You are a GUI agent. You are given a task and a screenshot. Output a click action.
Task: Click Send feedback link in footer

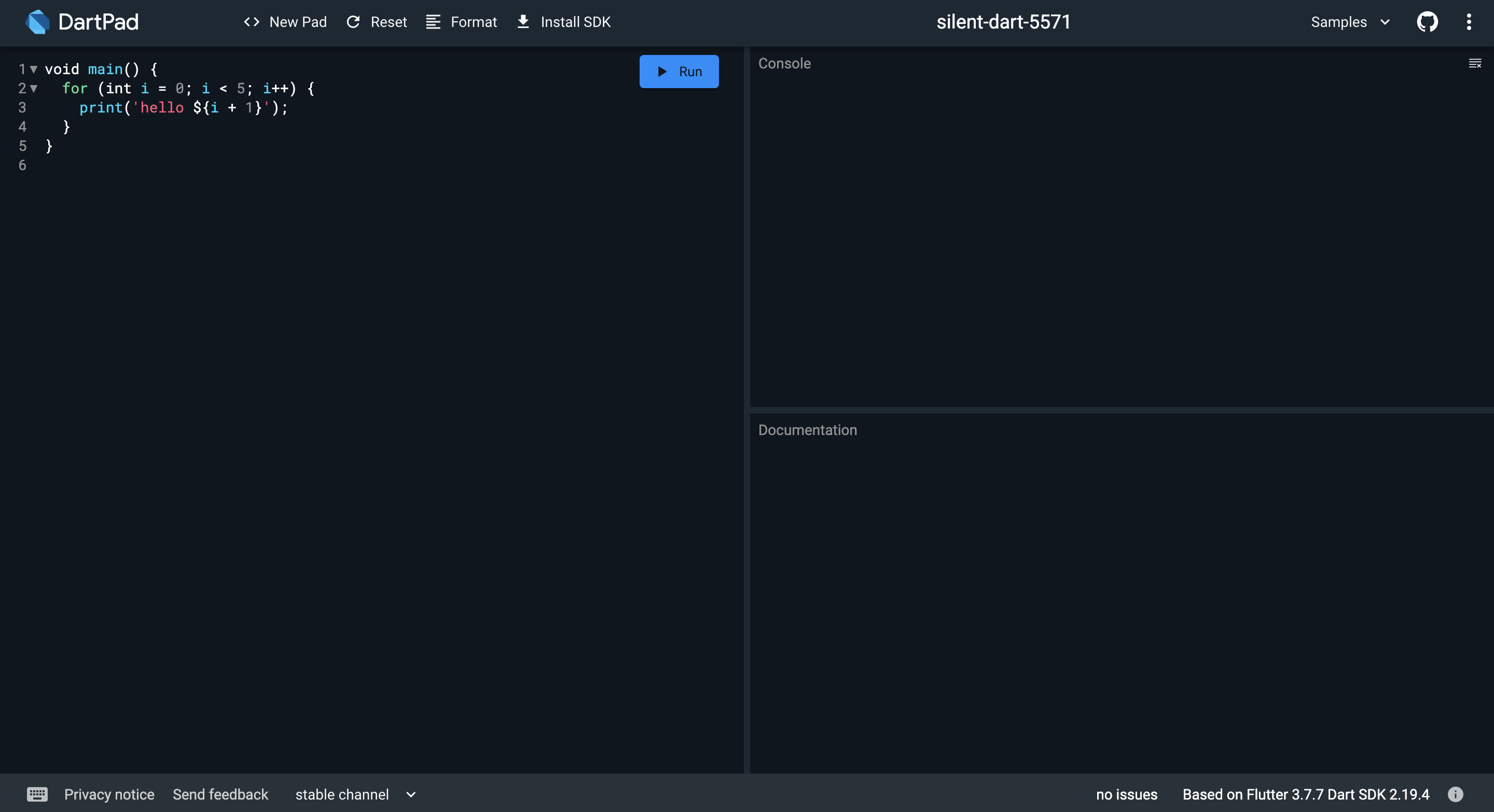coord(220,794)
